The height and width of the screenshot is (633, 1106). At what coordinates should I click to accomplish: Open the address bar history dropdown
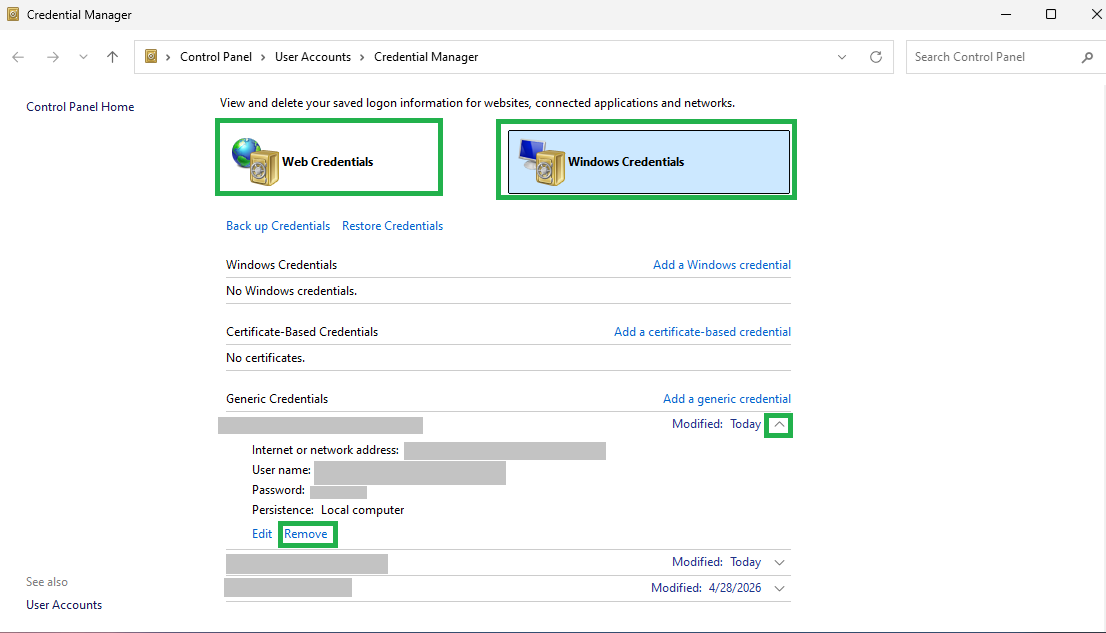click(x=841, y=57)
